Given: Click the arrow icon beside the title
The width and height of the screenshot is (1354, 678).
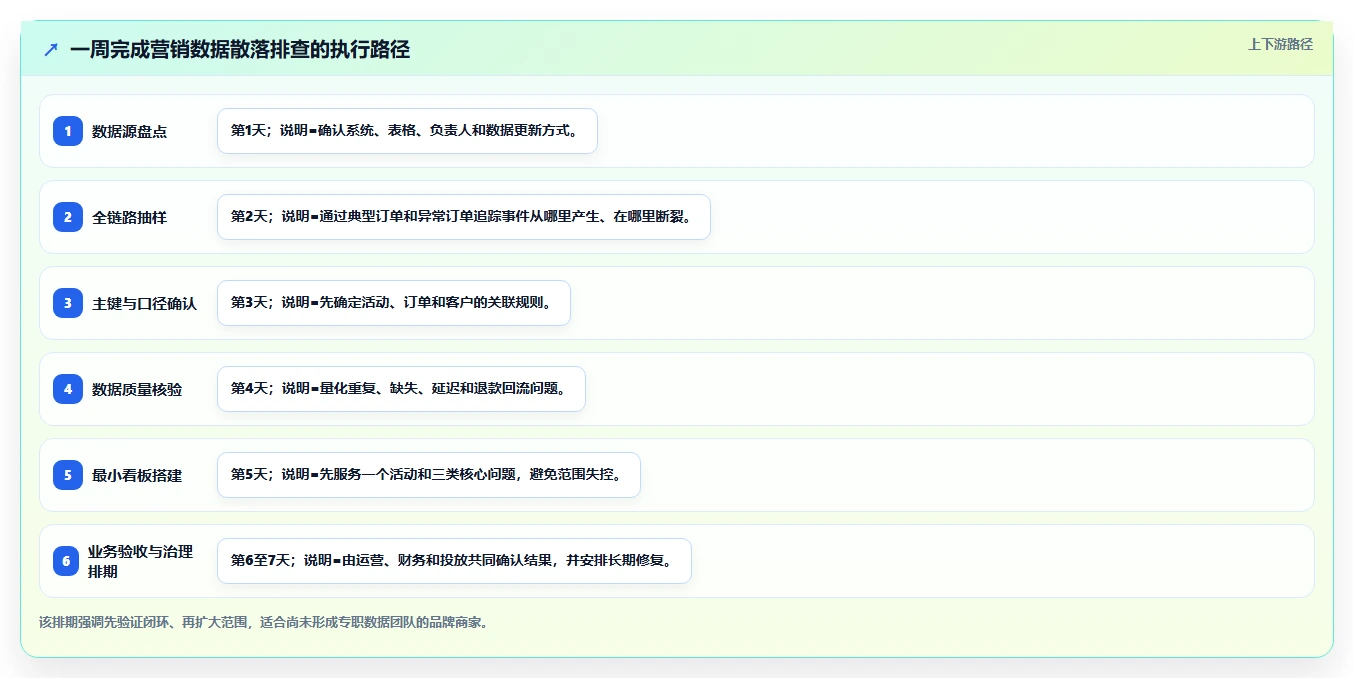Looking at the screenshot, I should pos(51,49).
